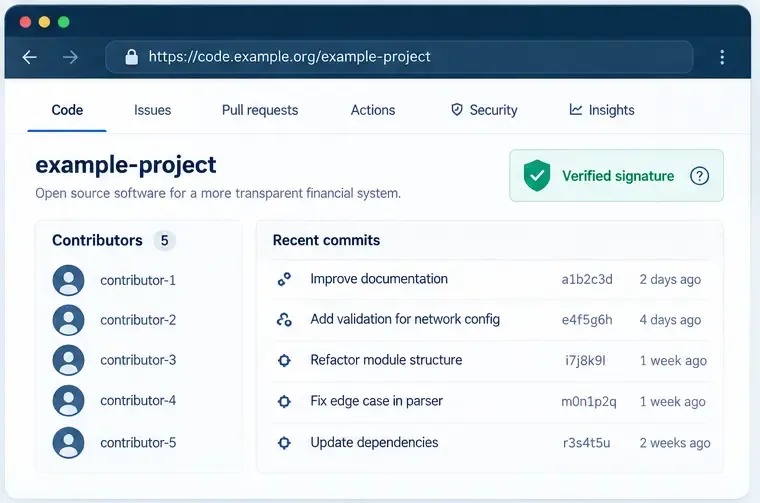
Task: Open the Refactor module structure commit
Action: coord(386,360)
